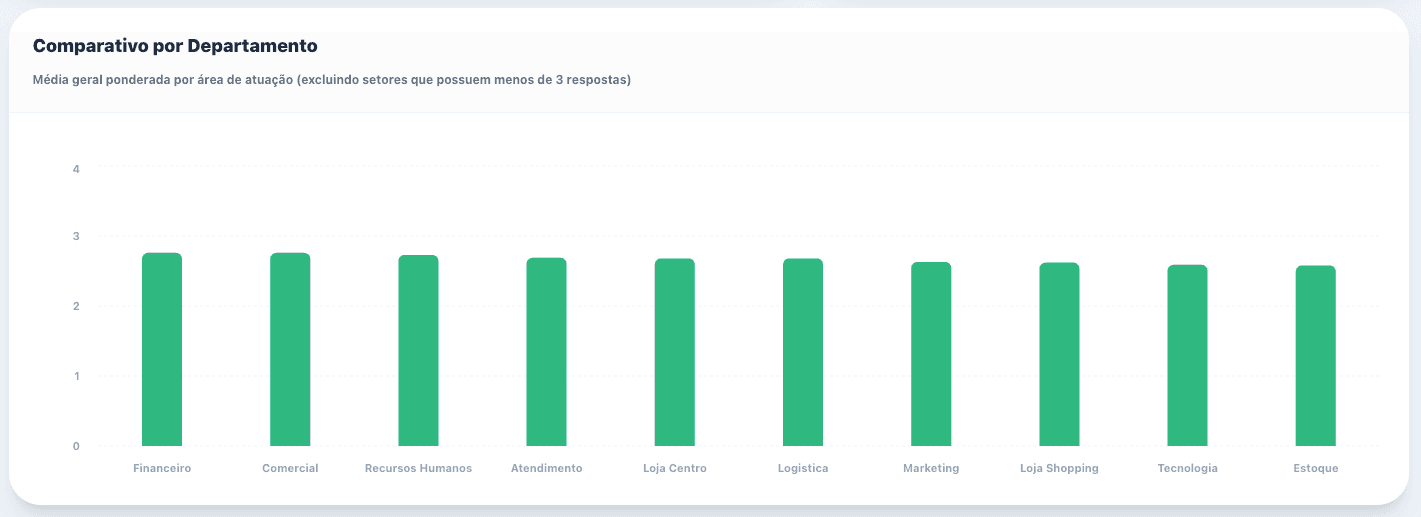Click the Marketing axis label
Screen dimensions: 1421x517
(931, 468)
